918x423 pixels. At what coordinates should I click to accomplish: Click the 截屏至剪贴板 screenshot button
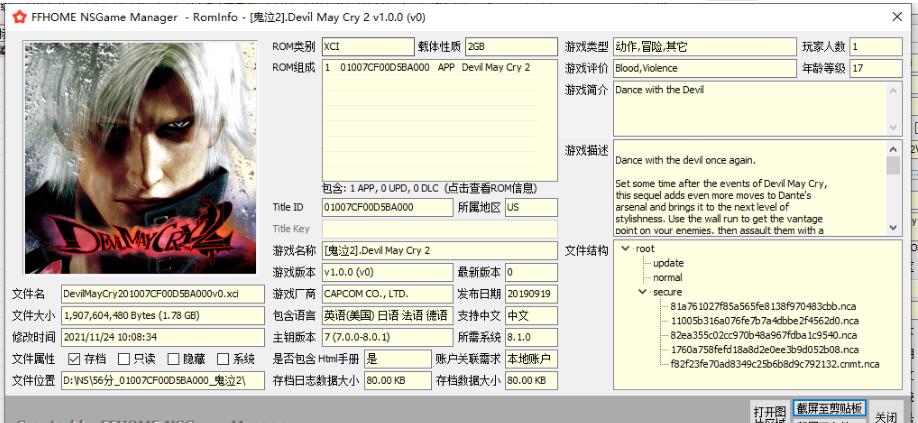829,408
